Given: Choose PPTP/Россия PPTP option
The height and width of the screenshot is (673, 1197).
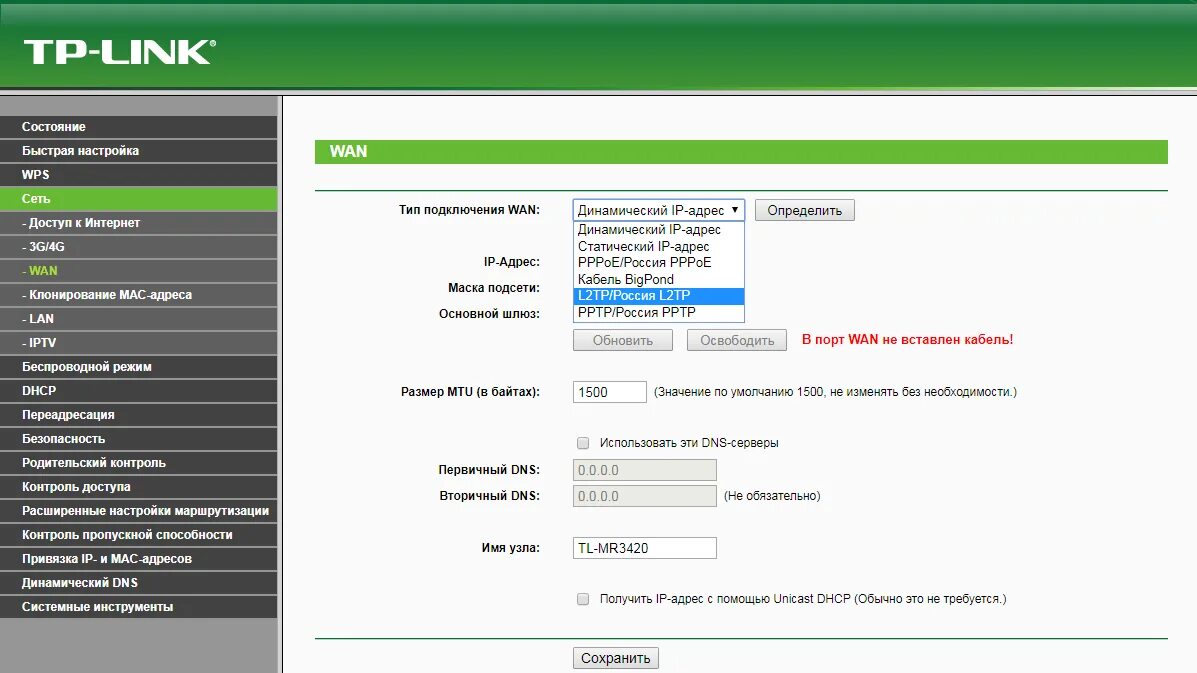Looking at the screenshot, I should point(658,313).
